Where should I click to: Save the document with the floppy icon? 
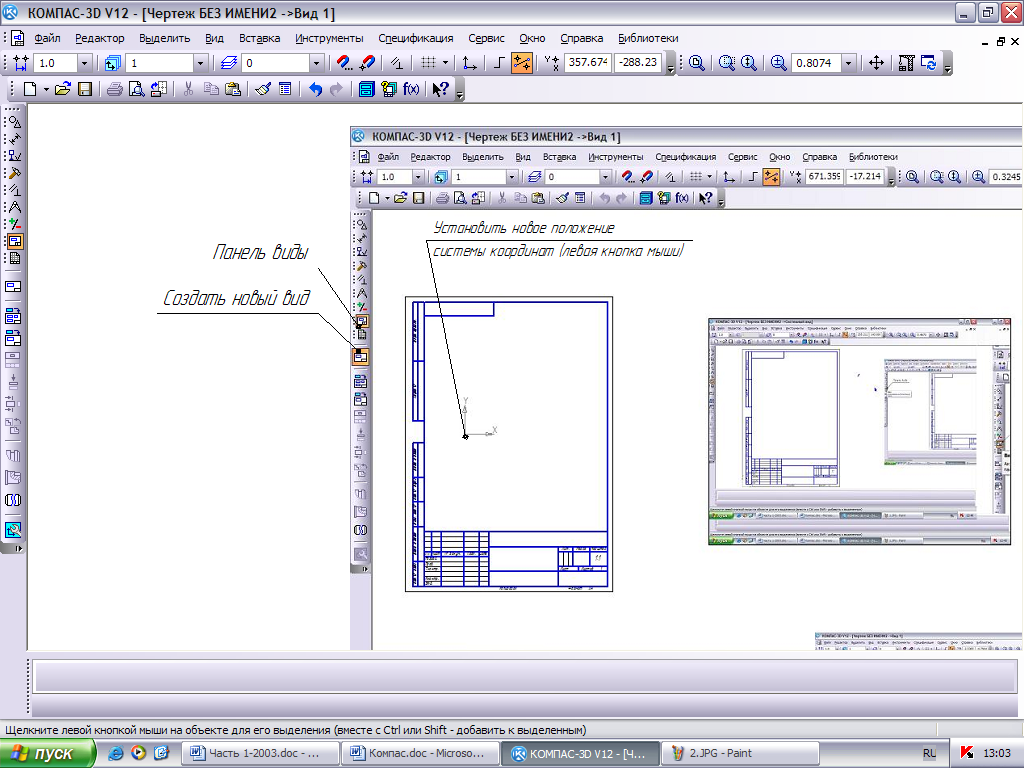(85, 89)
